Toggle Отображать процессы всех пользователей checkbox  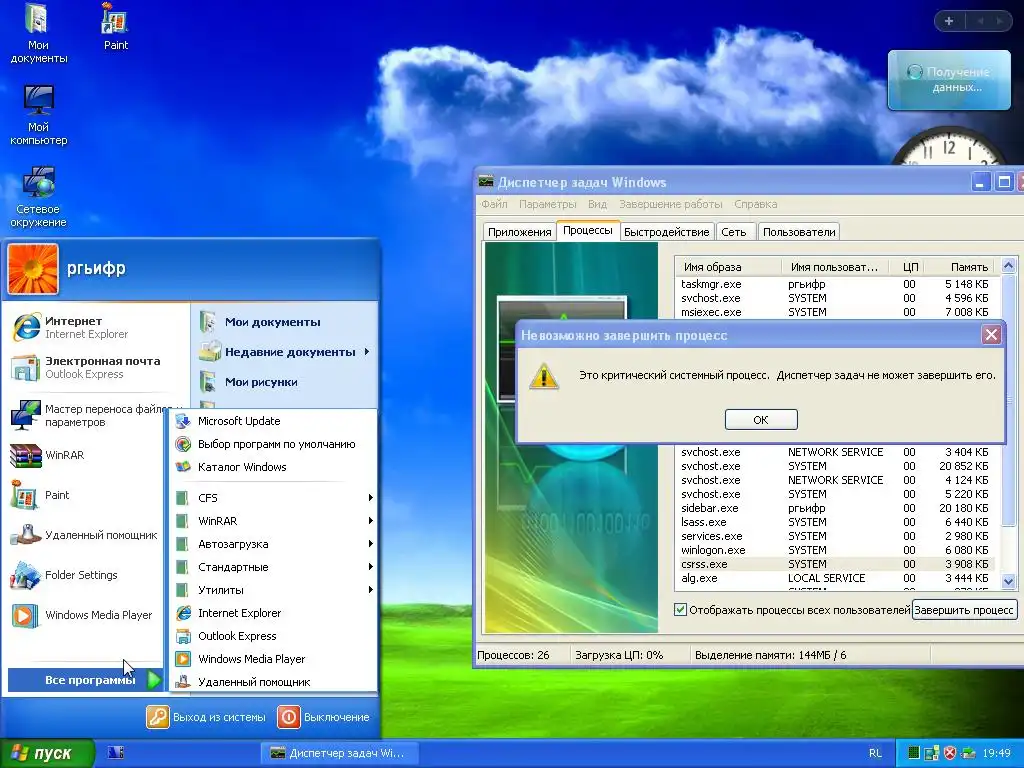(x=680, y=609)
